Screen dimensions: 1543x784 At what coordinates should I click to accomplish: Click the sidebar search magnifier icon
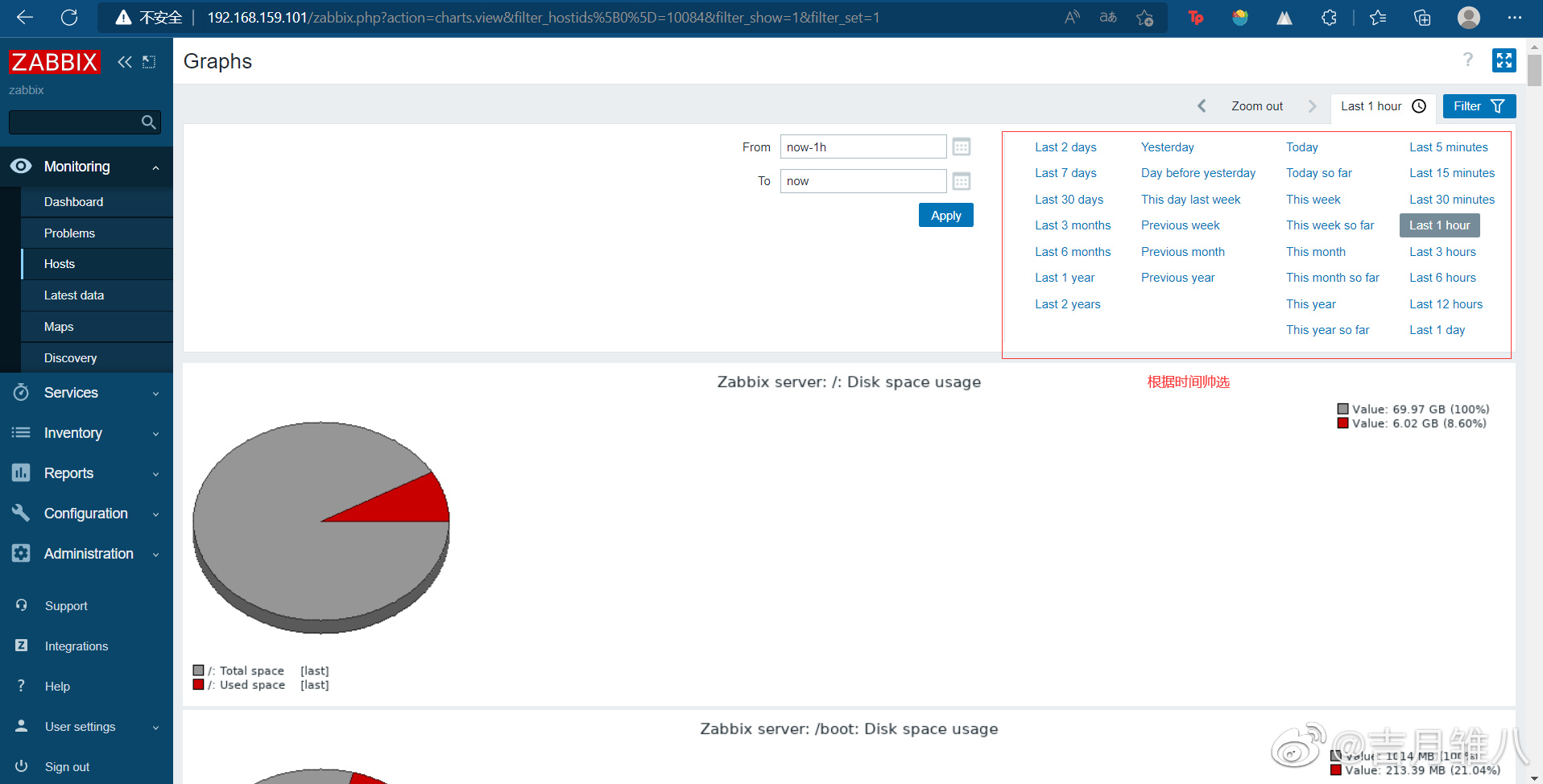click(x=148, y=122)
